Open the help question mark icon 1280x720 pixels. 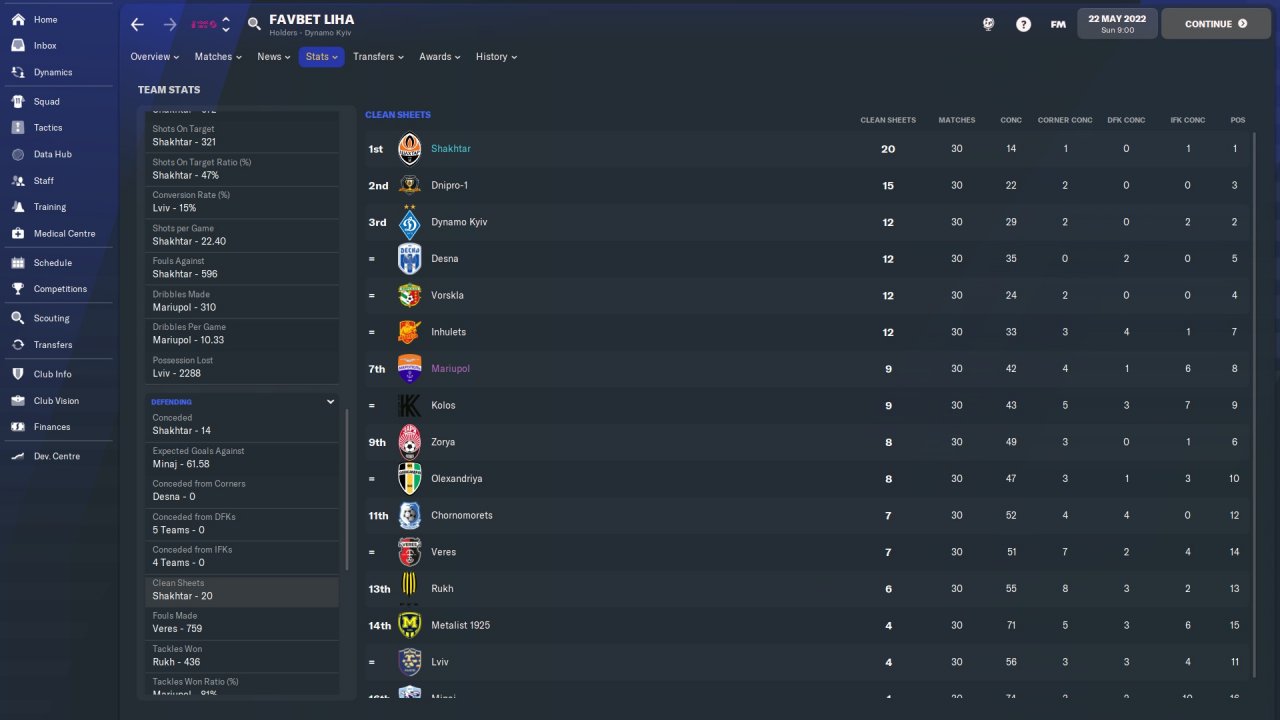click(x=1023, y=24)
